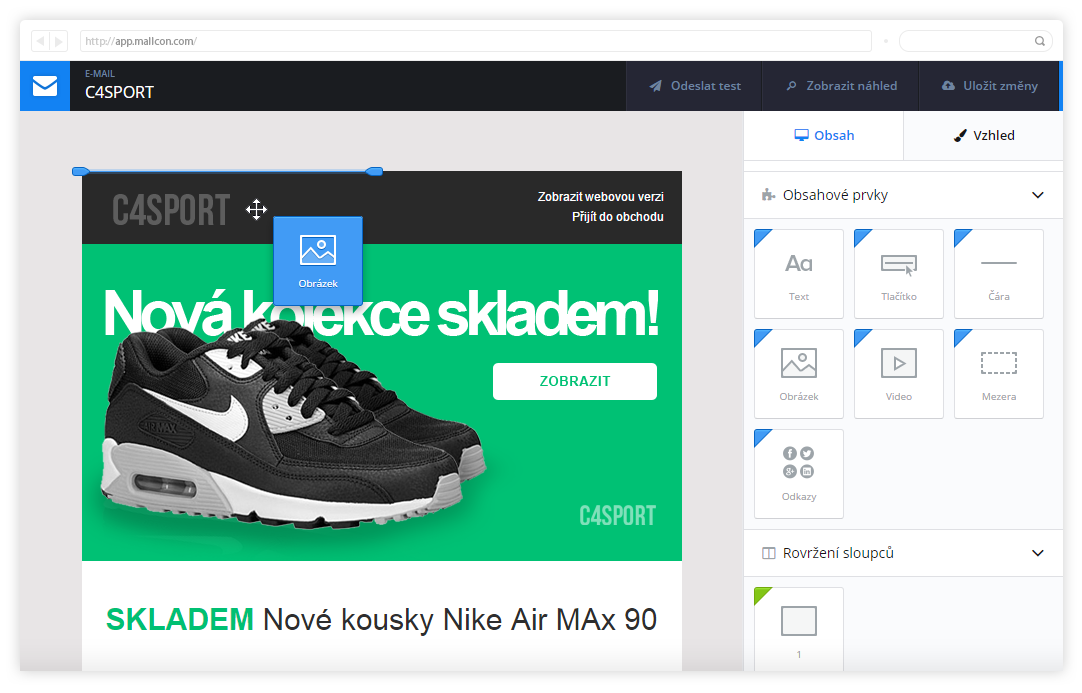Select the Odkazy social links element
Viewport: 1082px width, 693px height.
tap(799, 474)
